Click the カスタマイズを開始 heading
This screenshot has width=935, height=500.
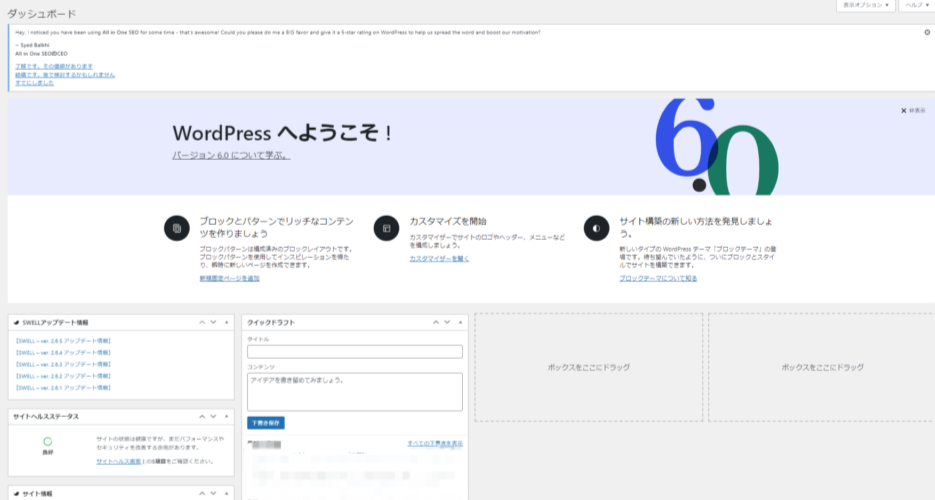448,221
